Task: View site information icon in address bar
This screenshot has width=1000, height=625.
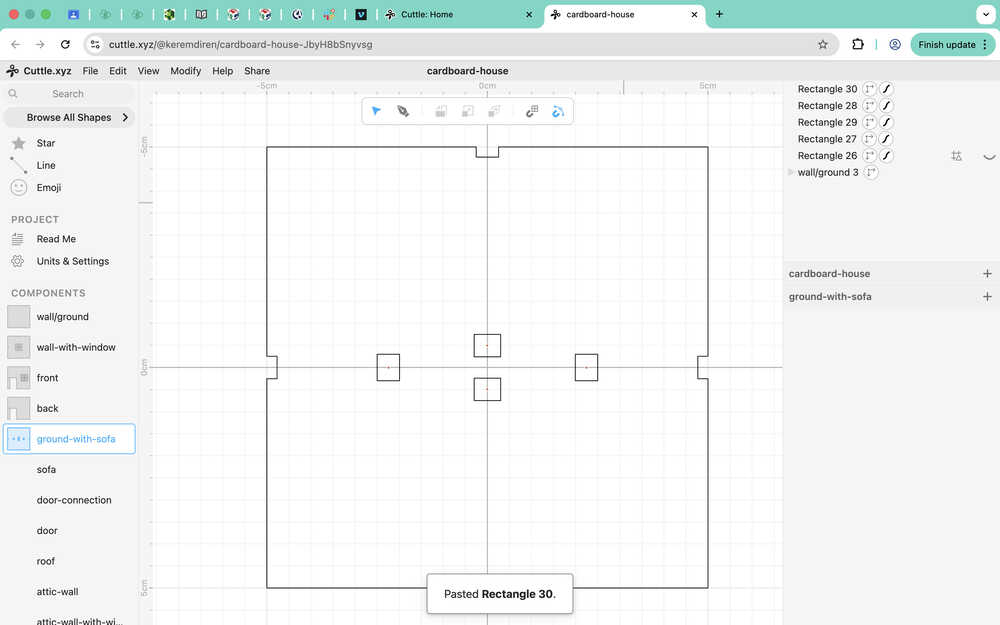Action: coord(95,45)
